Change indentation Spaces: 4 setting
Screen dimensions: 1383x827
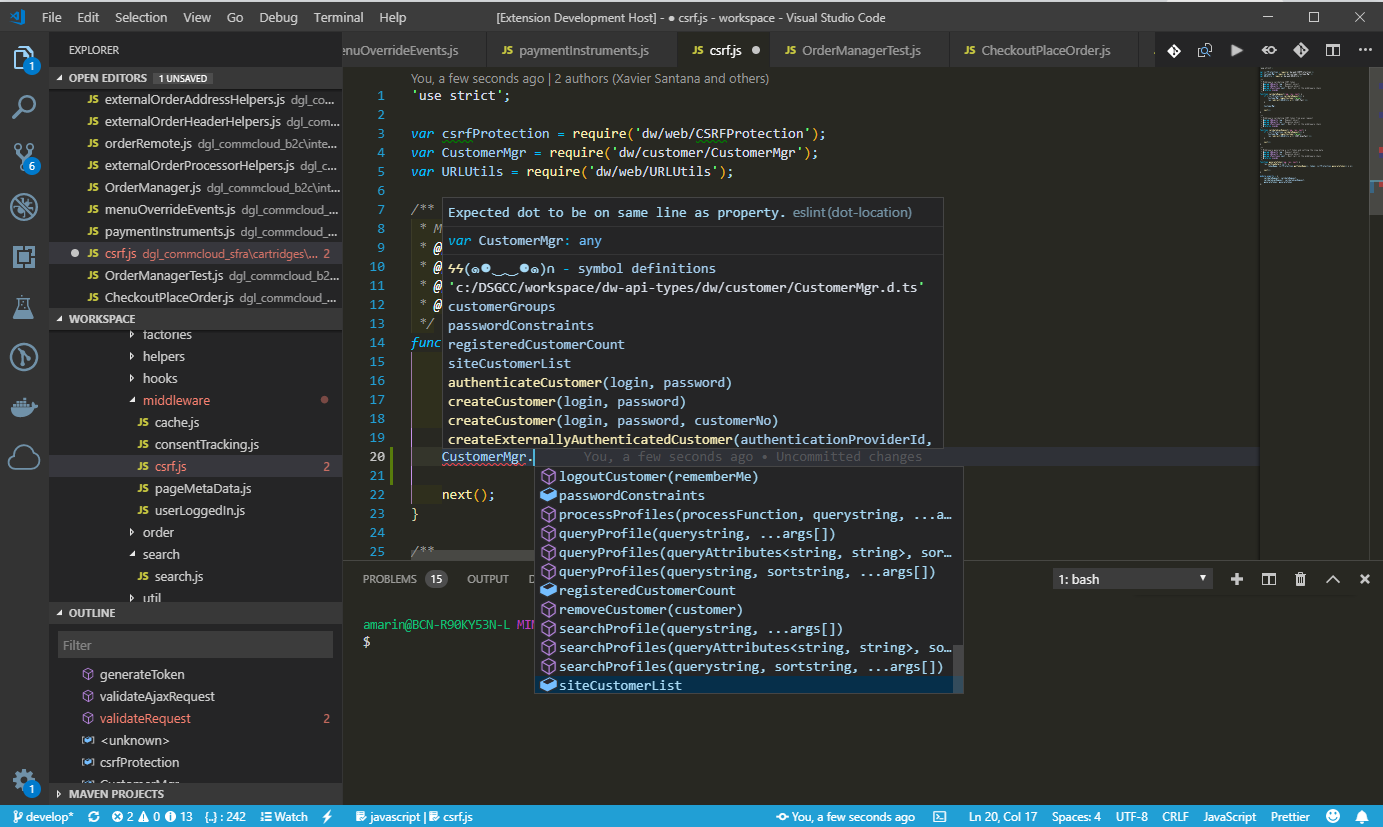[1076, 817]
